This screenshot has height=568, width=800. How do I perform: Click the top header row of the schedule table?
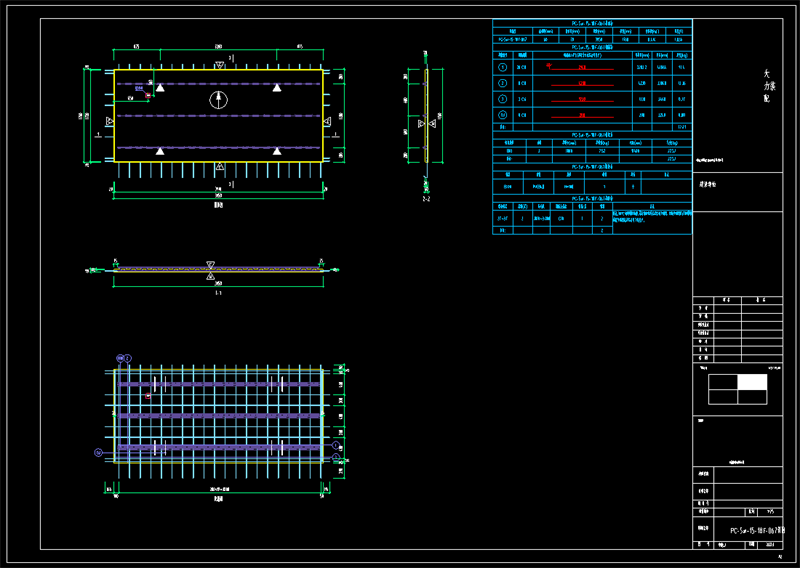click(592, 23)
